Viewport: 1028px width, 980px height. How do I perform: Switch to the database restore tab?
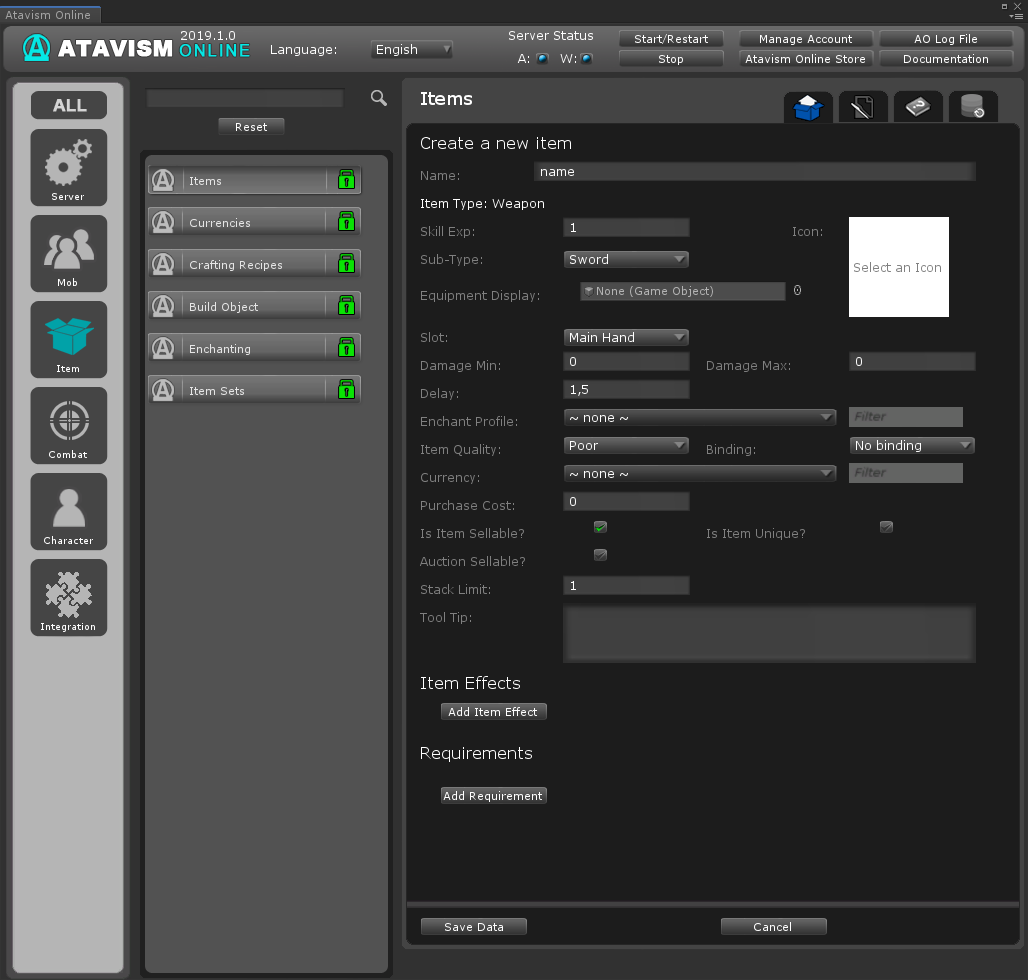pos(972,107)
